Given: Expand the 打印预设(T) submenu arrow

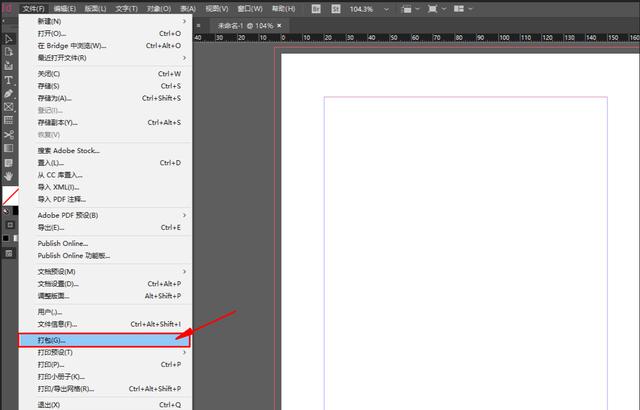Looking at the screenshot, I should (x=184, y=352).
